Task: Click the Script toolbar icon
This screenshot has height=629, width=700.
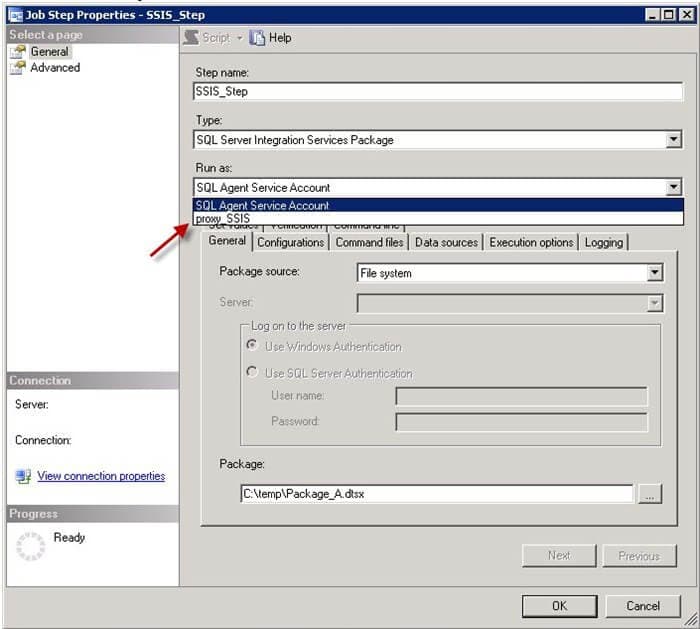Action: (191, 37)
